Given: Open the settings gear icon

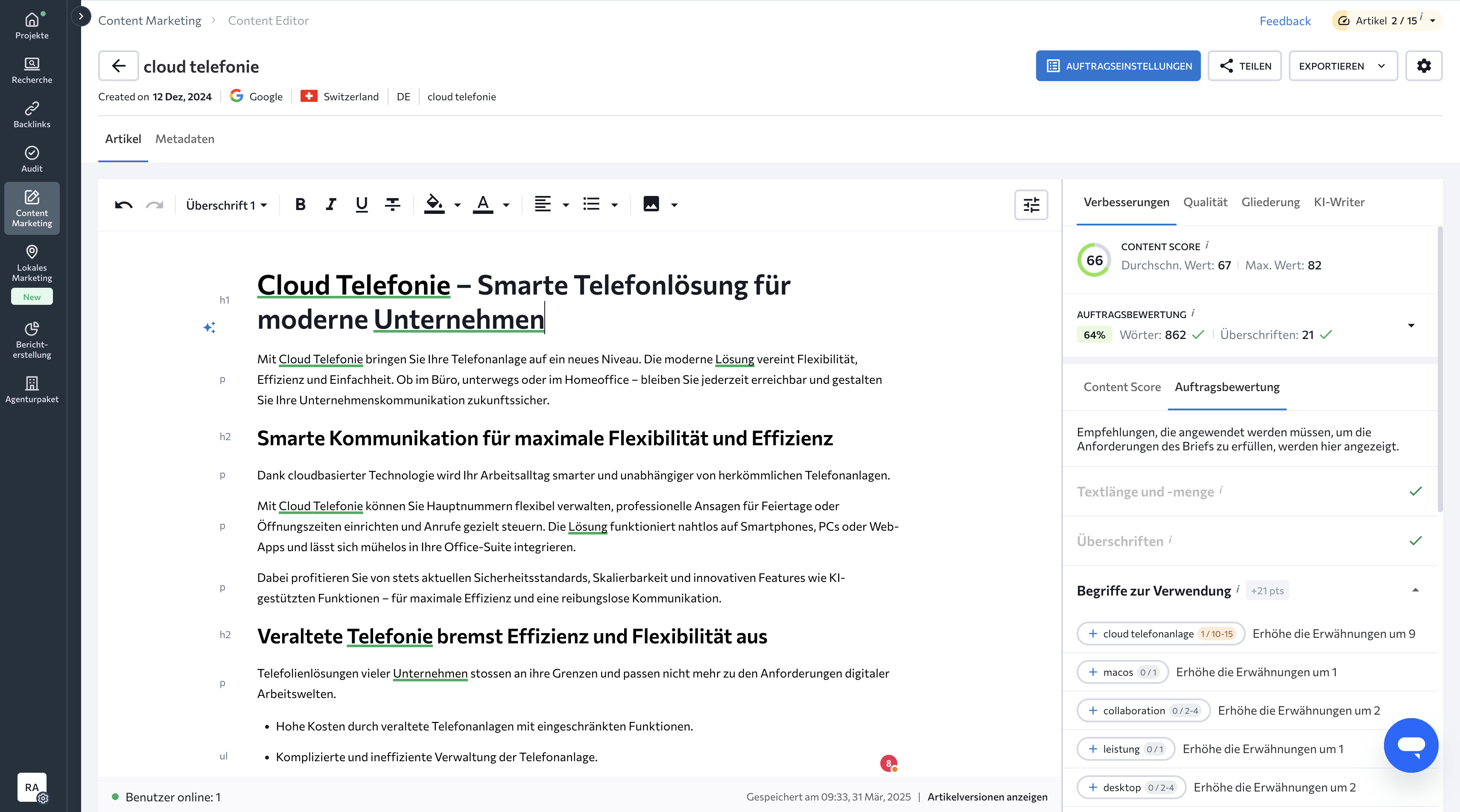Looking at the screenshot, I should [x=1424, y=66].
